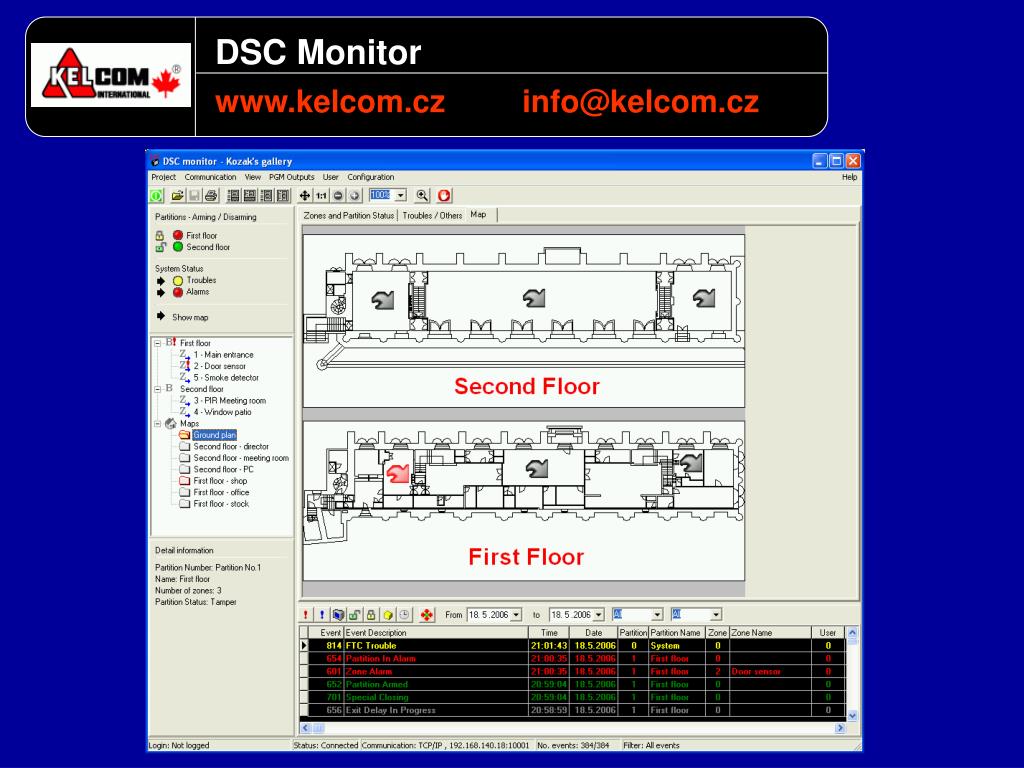This screenshot has height=768, width=1024.
Task: Click the green Second floor status light
Action: coord(178,247)
